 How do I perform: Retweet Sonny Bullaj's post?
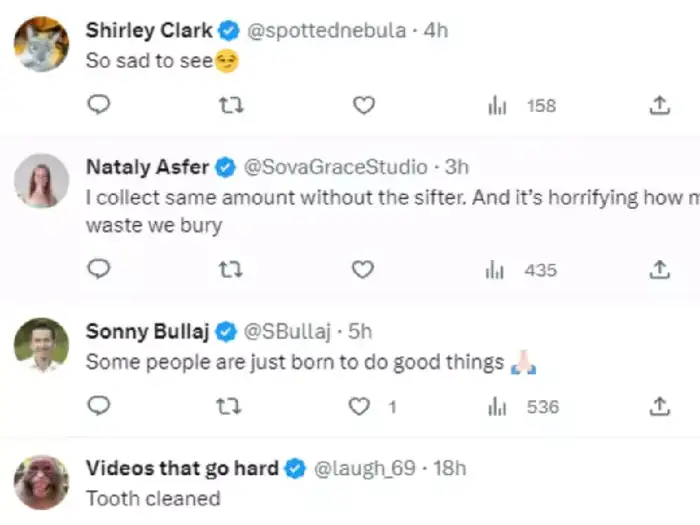pyautogui.click(x=231, y=406)
